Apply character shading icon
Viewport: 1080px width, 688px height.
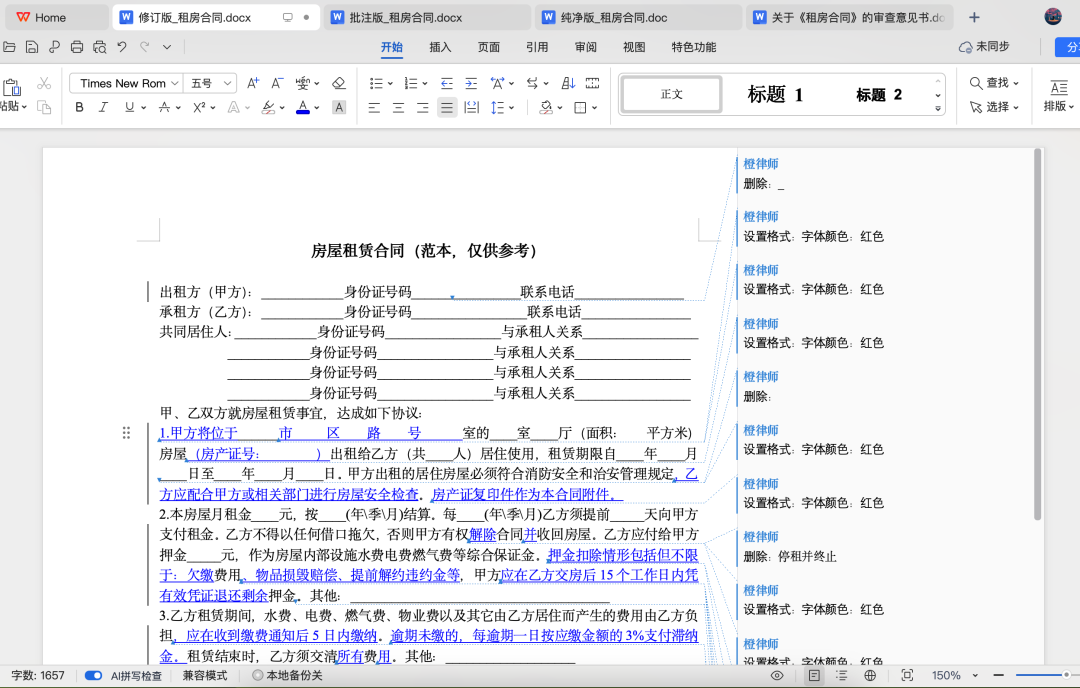point(339,107)
